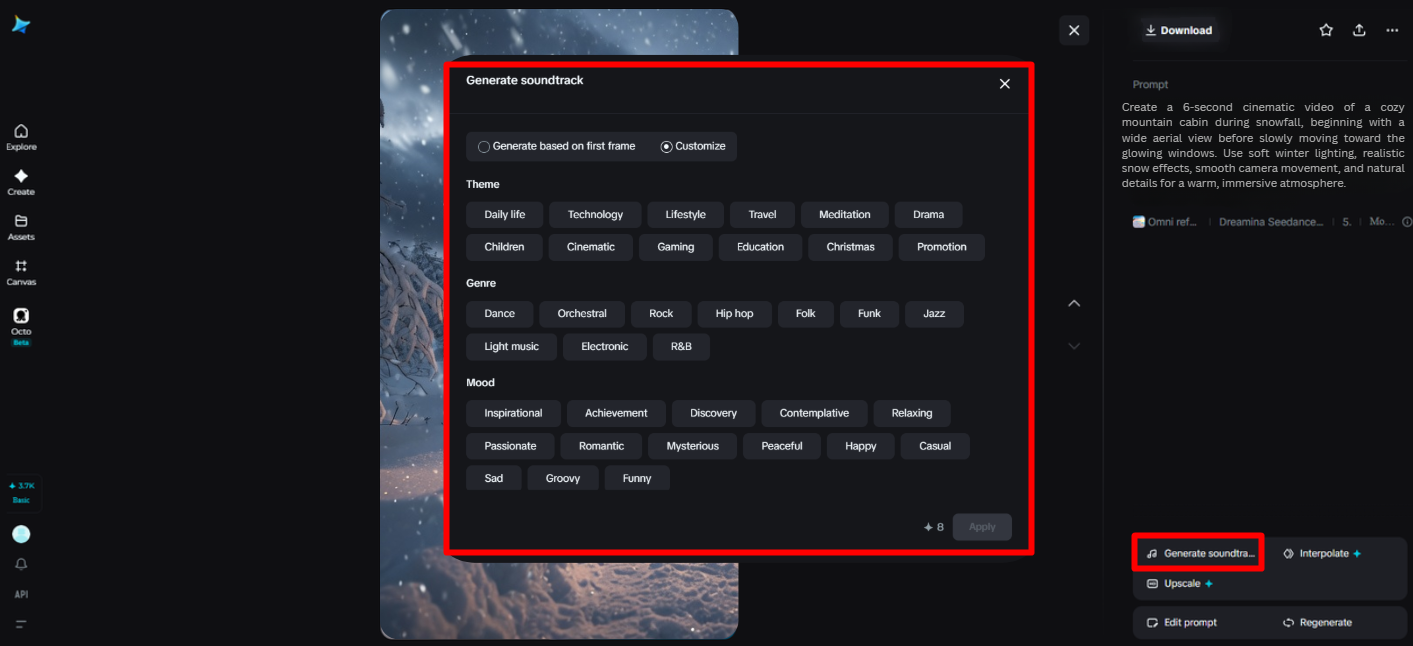Go to previous item with up chevron
The image size is (1413, 646).
(1074, 303)
